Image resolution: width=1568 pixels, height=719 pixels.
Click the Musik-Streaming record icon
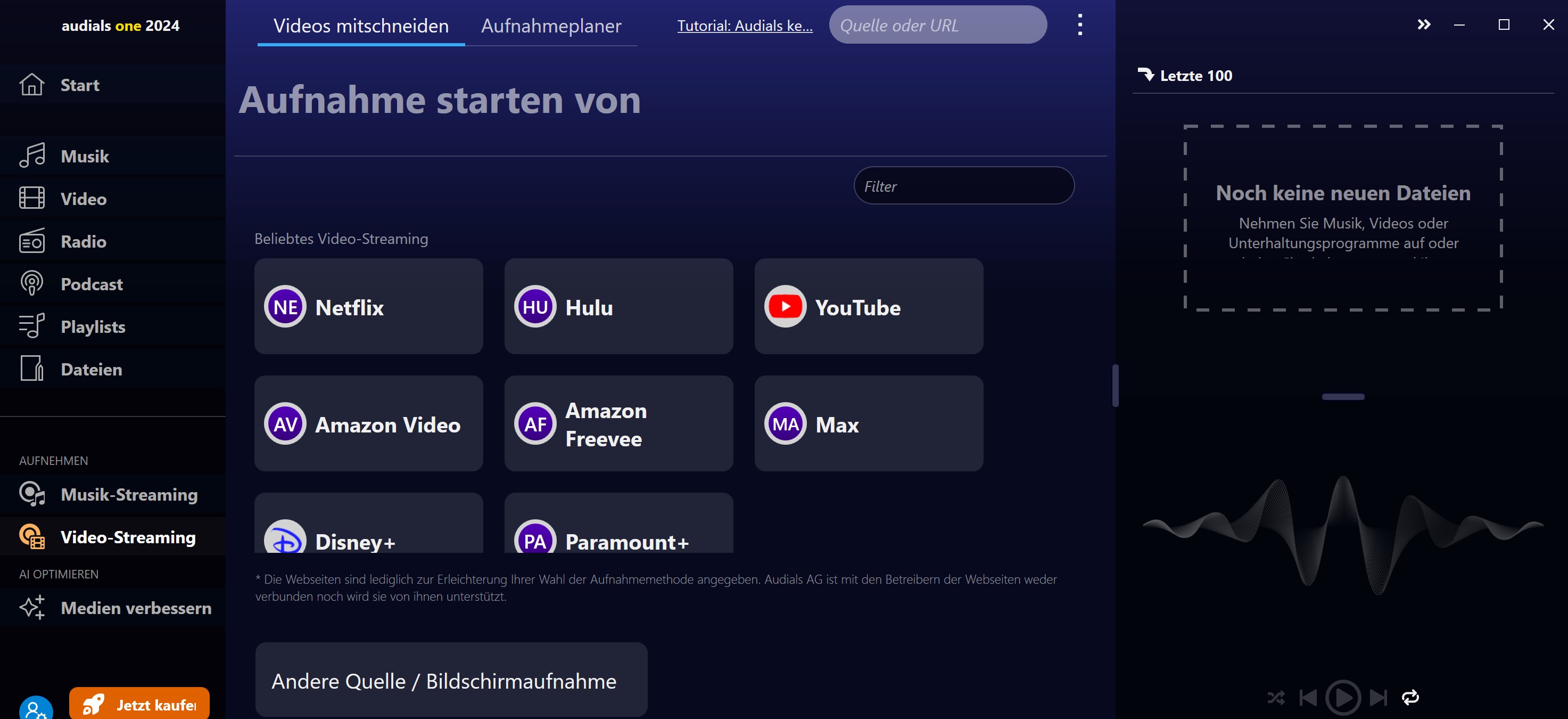[31, 494]
